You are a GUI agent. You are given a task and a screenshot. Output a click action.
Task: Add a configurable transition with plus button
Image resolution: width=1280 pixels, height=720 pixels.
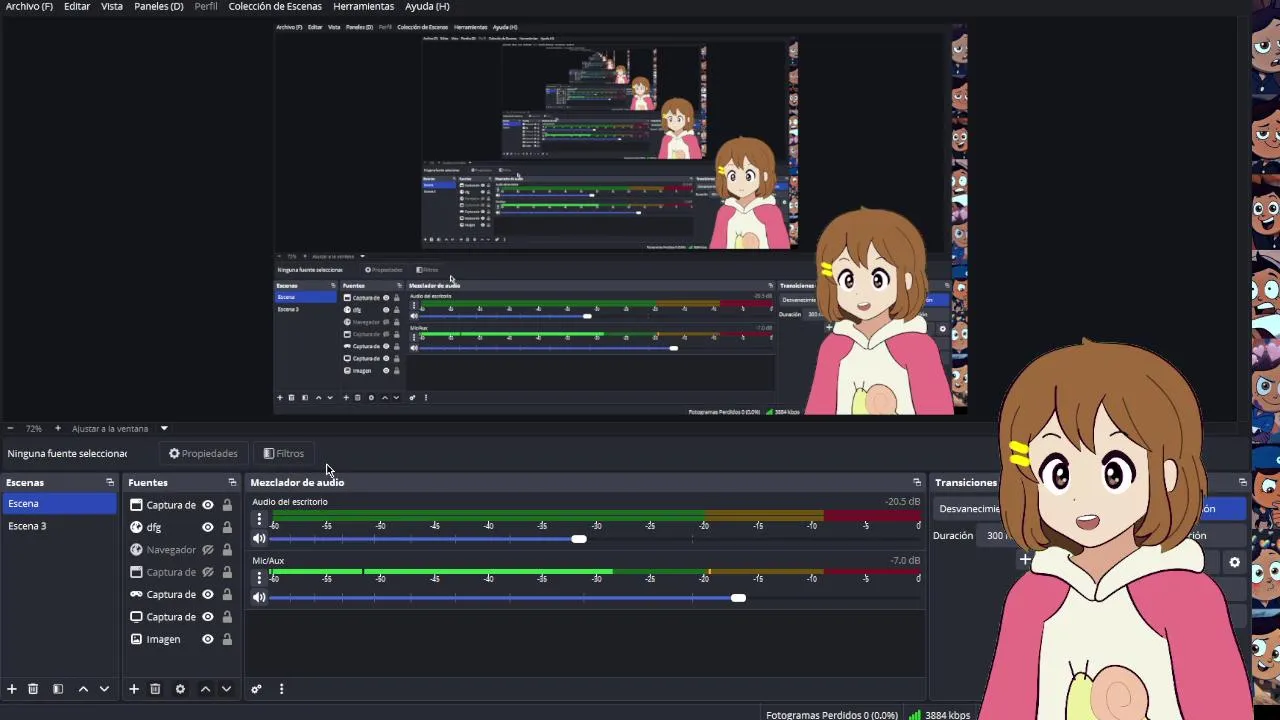[1025, 561]
